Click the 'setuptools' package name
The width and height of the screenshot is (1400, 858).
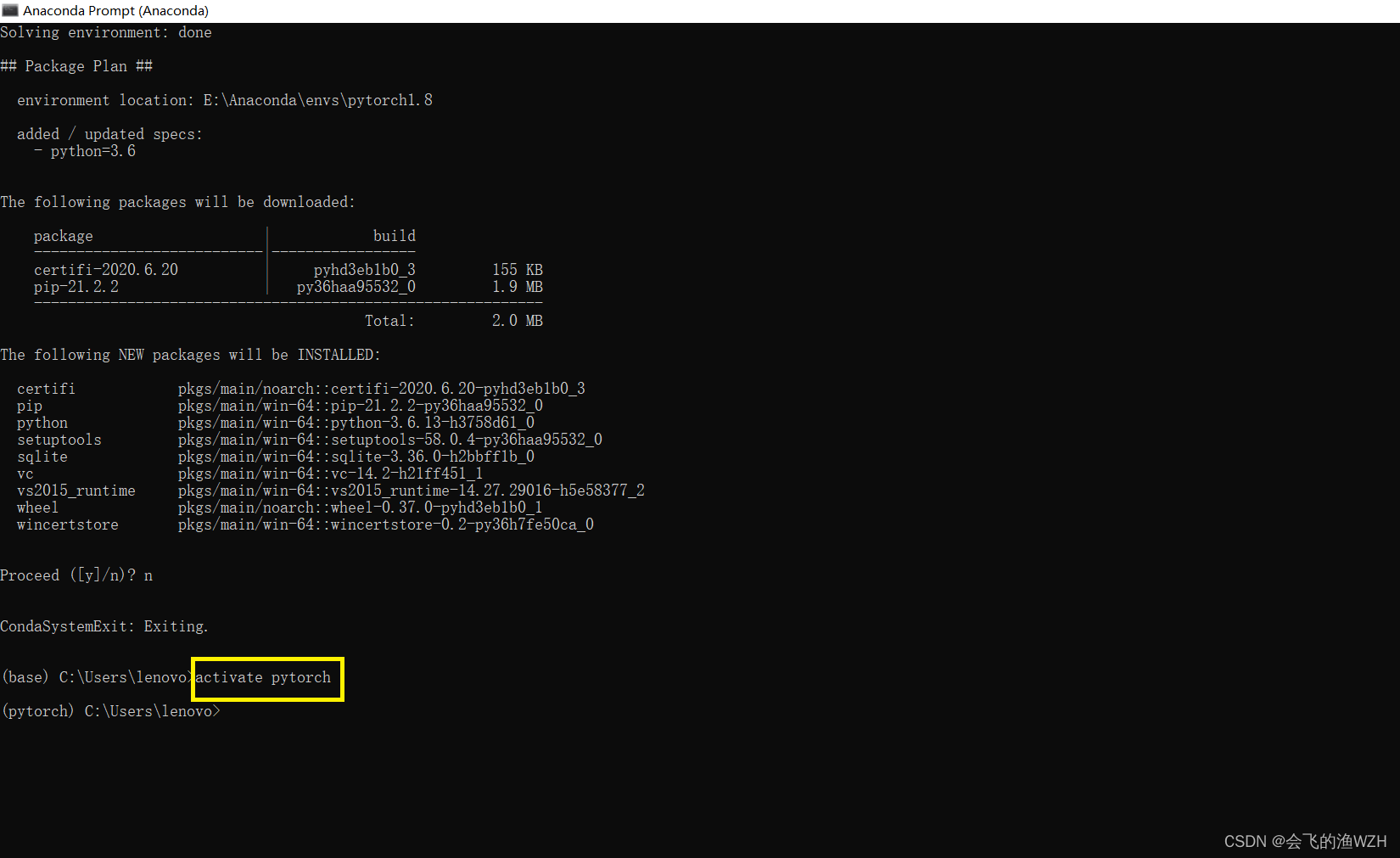[x=59, y=440]
